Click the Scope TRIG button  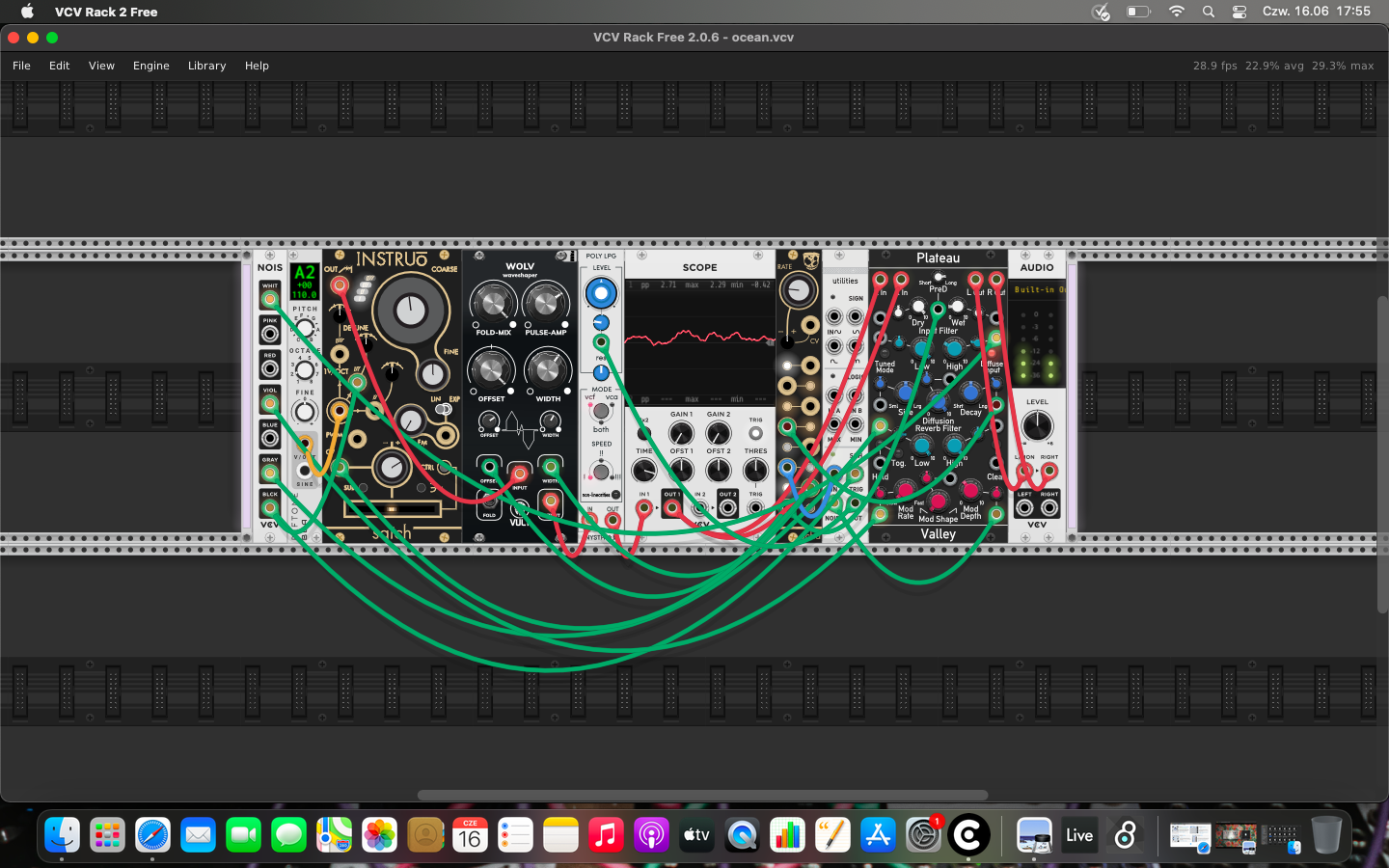[755, 434]
